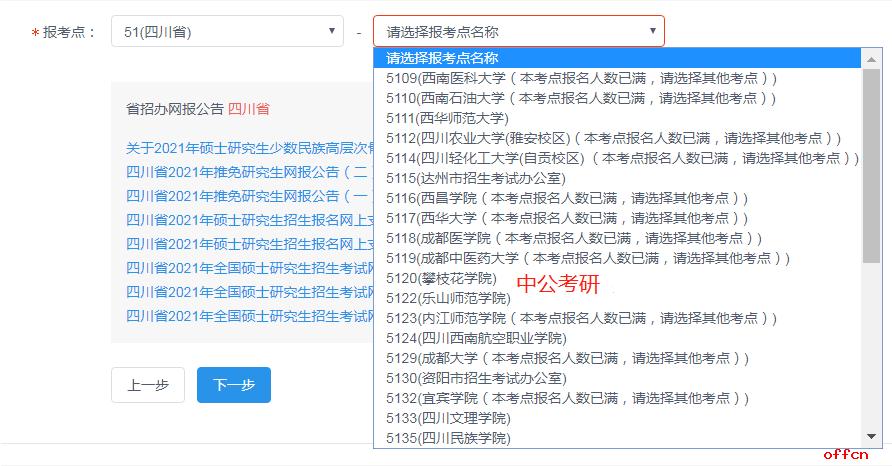Select 5120(攀枝花学院) from the list
892x466 pixels.
[x=441, y=278]
